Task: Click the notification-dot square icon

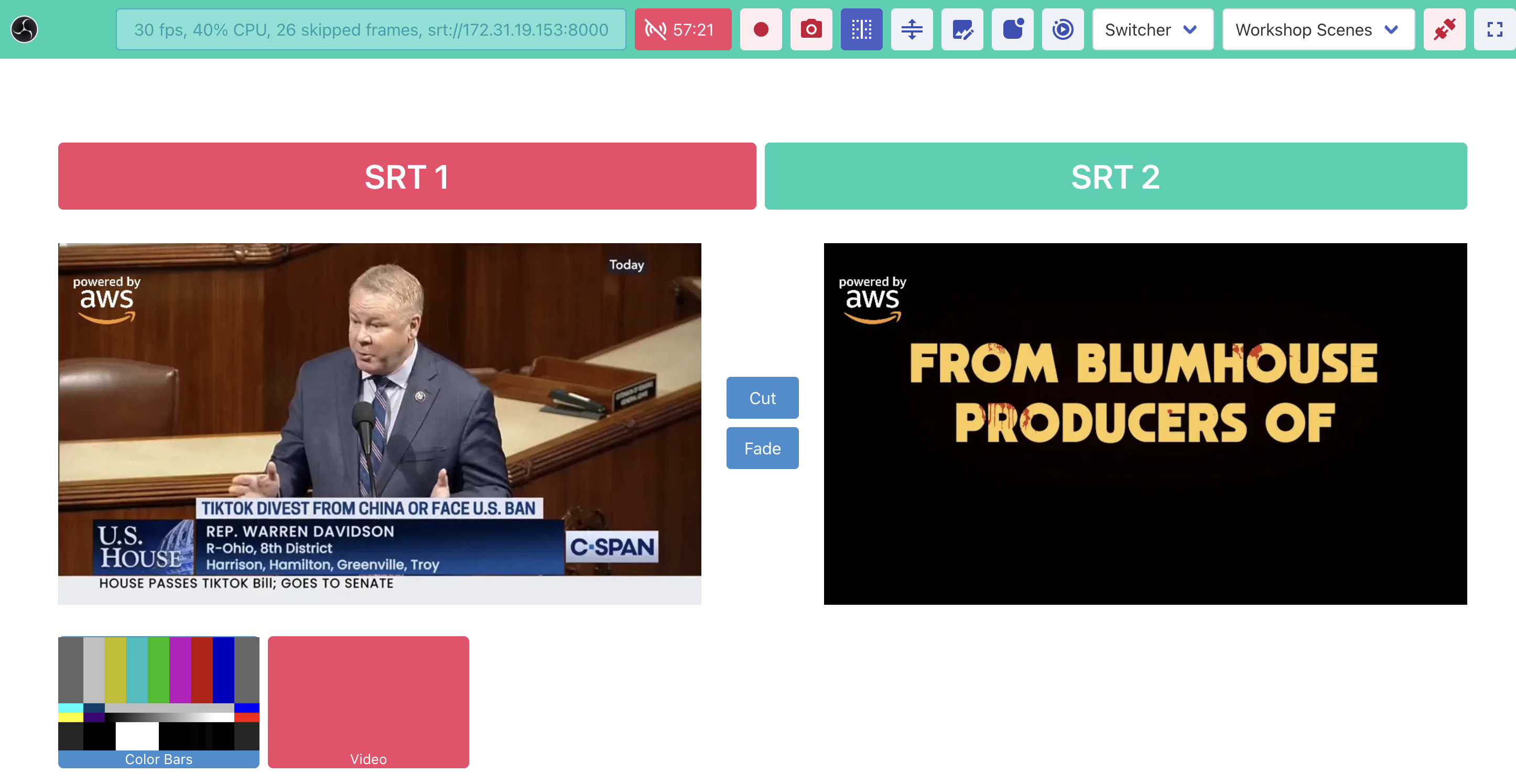Action: point(1012,29)
